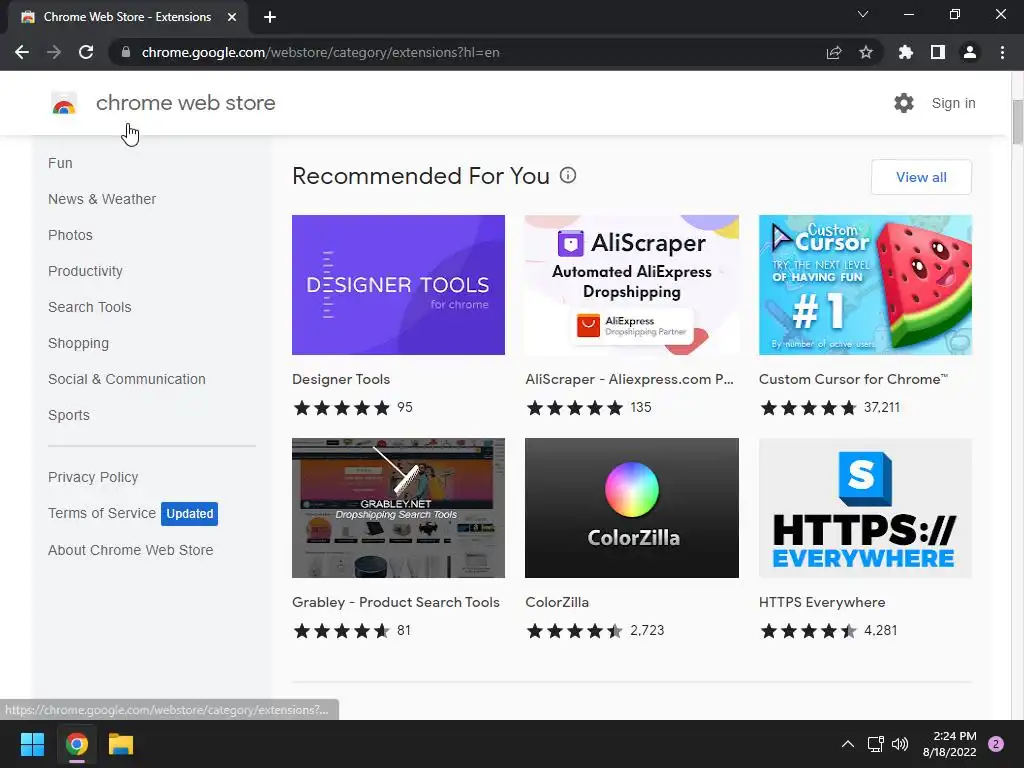The width and height of the screenshot is (1024, 768).
Task: Open the Windows Start menu
Action: tap(32, 744)
